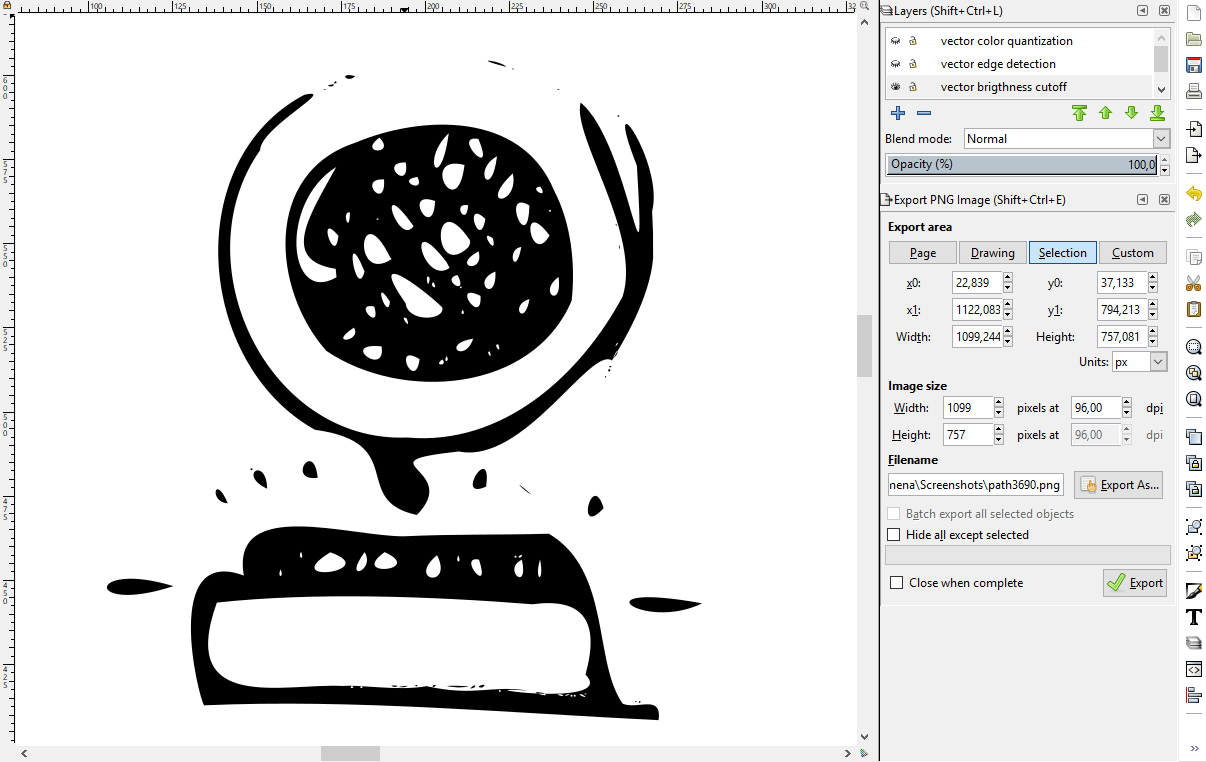Select Custom export area
1206x762 pixels.
tap(1133, 253)
